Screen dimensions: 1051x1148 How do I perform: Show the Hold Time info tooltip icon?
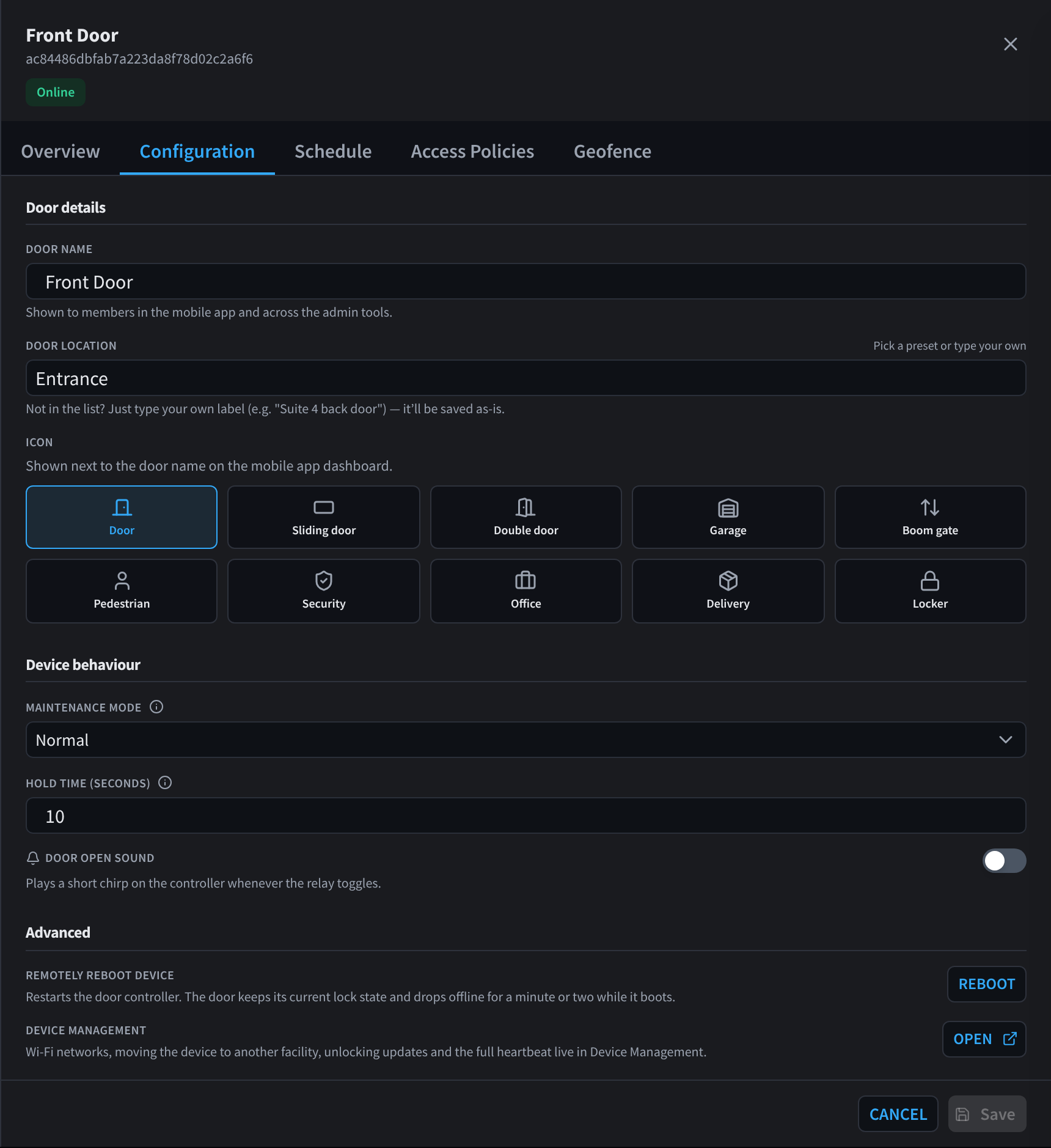[165, 782]
